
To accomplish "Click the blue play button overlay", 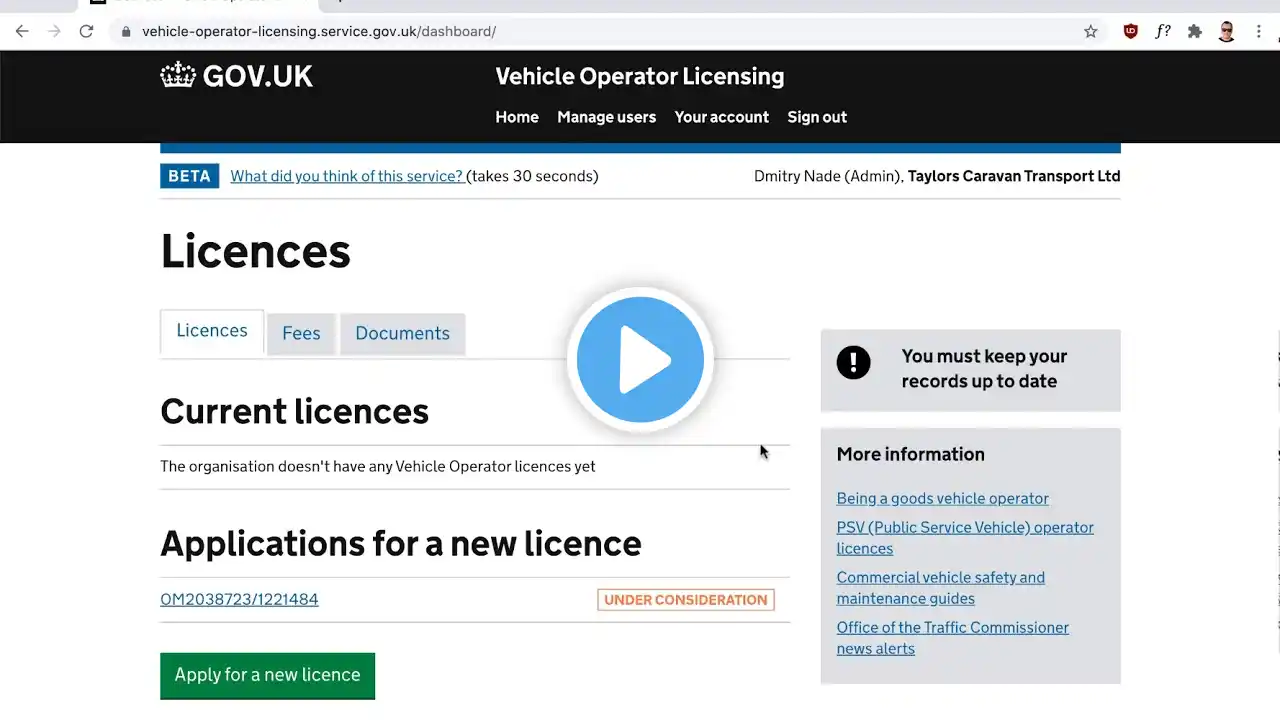I will click(x=640, y=360).
